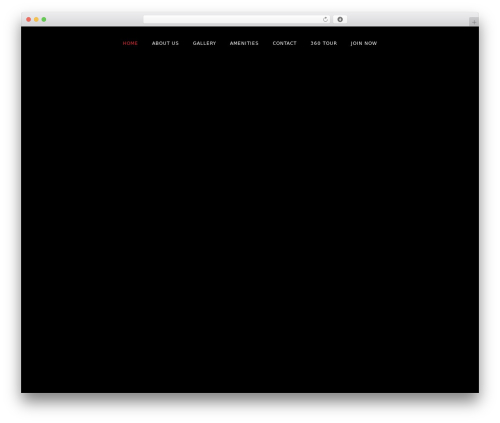Maximize the browser using the green button
Viewport: 500px width, 423px height.
click(x=44, y=19)
